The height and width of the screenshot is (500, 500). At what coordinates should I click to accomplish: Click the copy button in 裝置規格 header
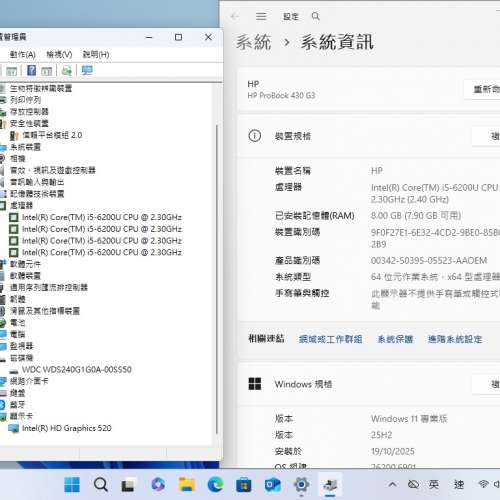coord(486,136)
